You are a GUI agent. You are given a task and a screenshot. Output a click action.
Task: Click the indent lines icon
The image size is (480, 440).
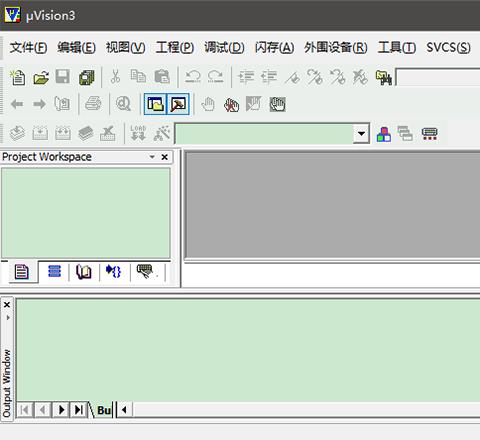[246, 77]
